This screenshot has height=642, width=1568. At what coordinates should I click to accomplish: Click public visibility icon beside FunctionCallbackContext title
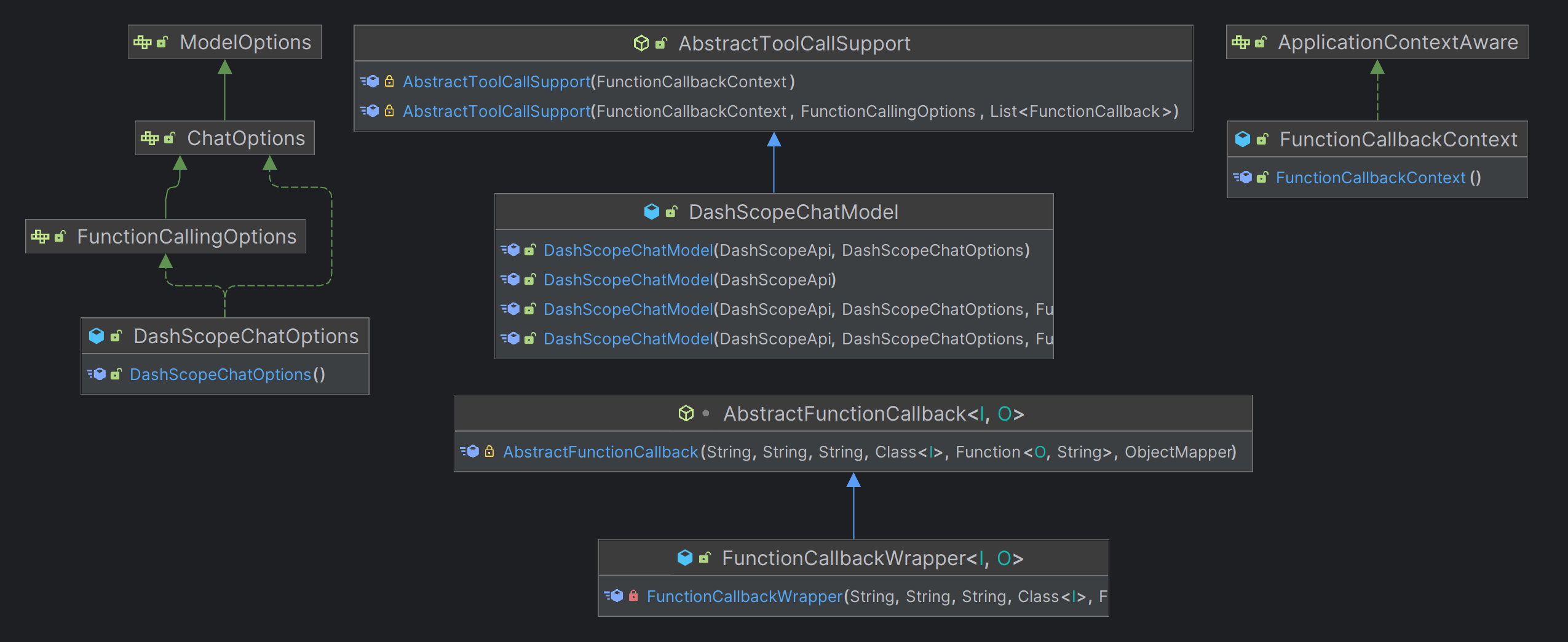coord(1262,140)
